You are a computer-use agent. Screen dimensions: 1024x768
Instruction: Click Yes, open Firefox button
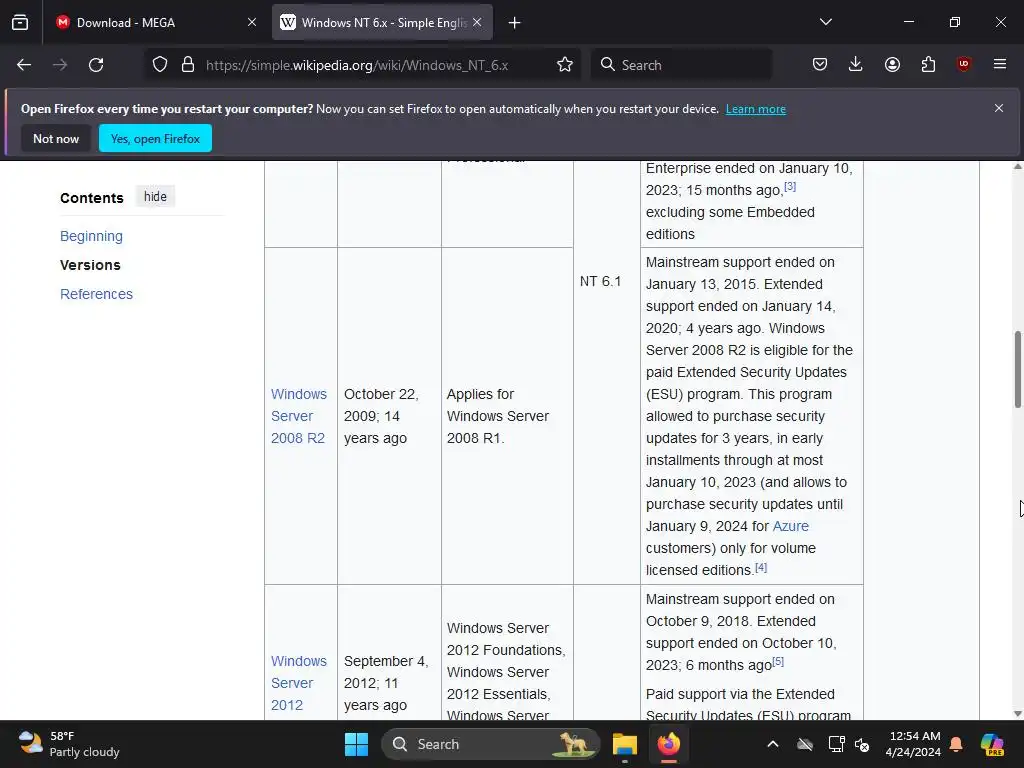[x=155, y=138]
